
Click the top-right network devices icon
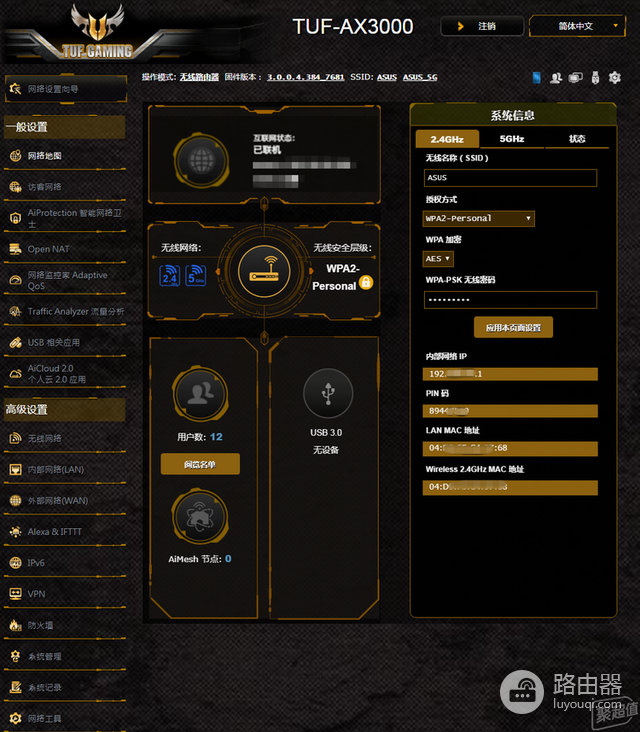[576, 77]
